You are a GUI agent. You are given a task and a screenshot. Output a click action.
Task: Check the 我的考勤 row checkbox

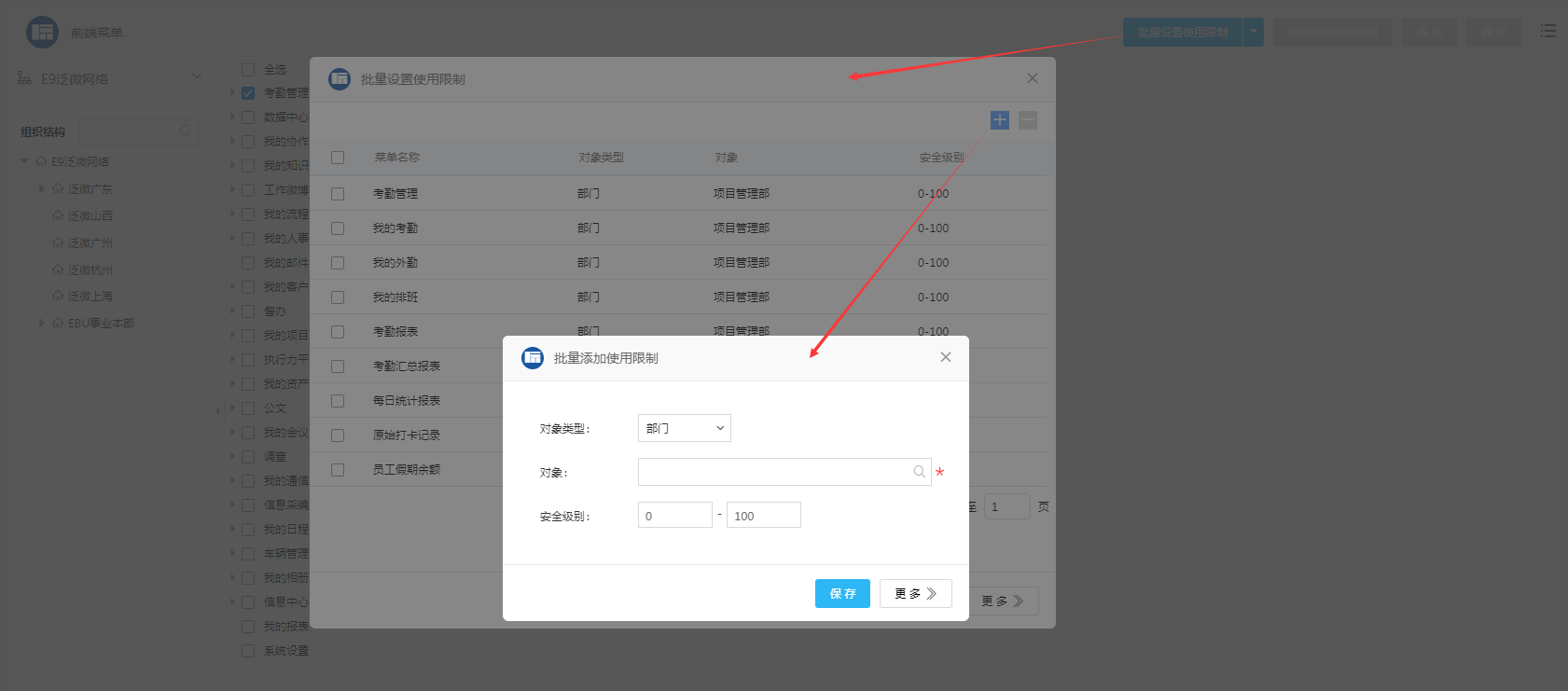click(x=338, y=228)
